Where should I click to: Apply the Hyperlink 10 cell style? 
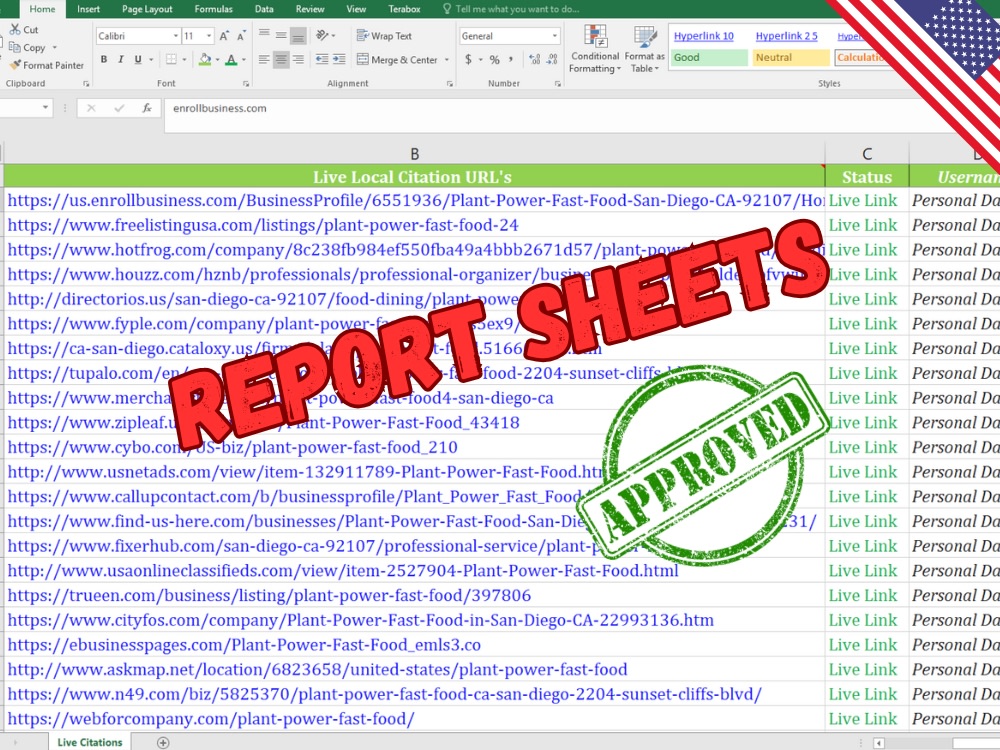point(703,36)
